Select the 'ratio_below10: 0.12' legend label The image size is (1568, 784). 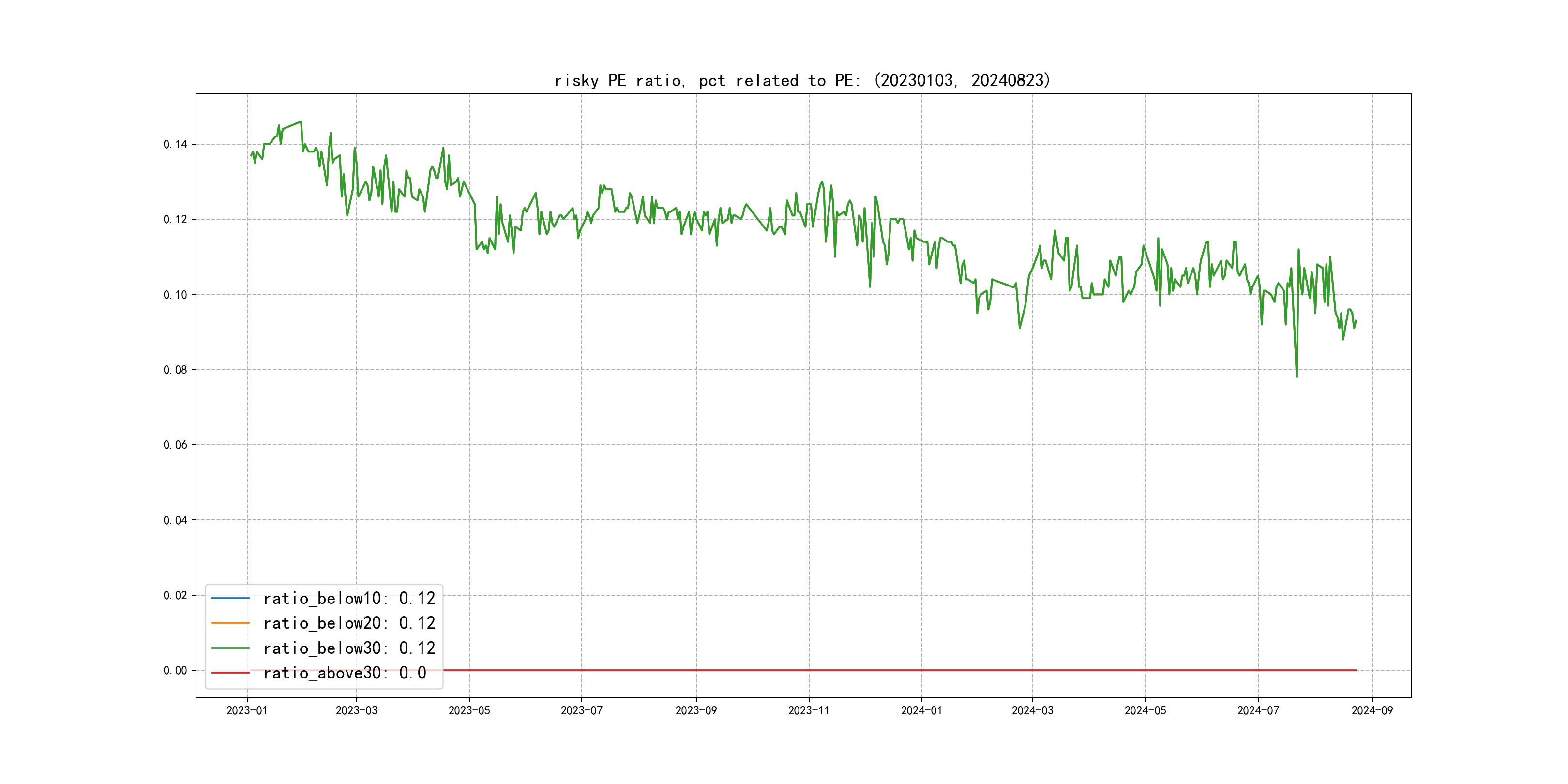click(349, 598)
